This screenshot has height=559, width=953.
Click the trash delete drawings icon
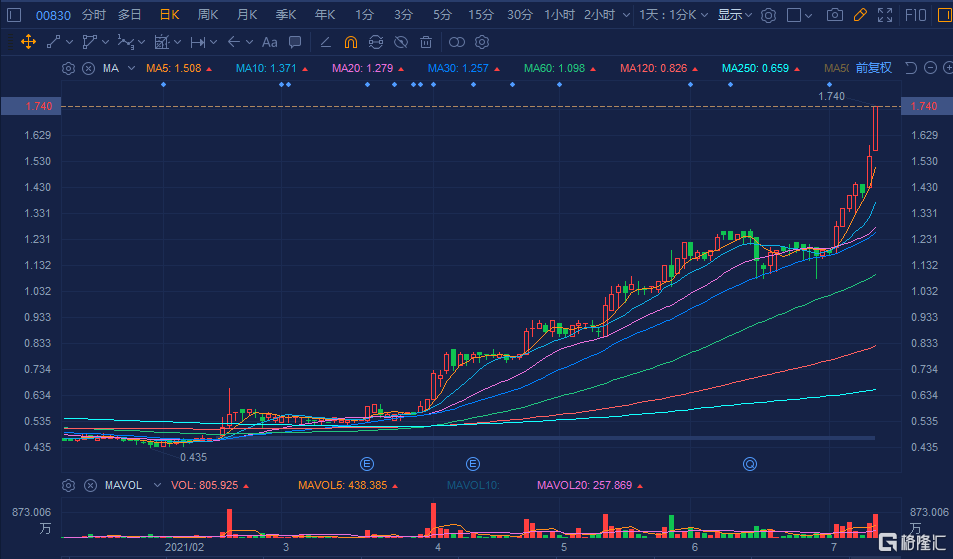point(426,42)
